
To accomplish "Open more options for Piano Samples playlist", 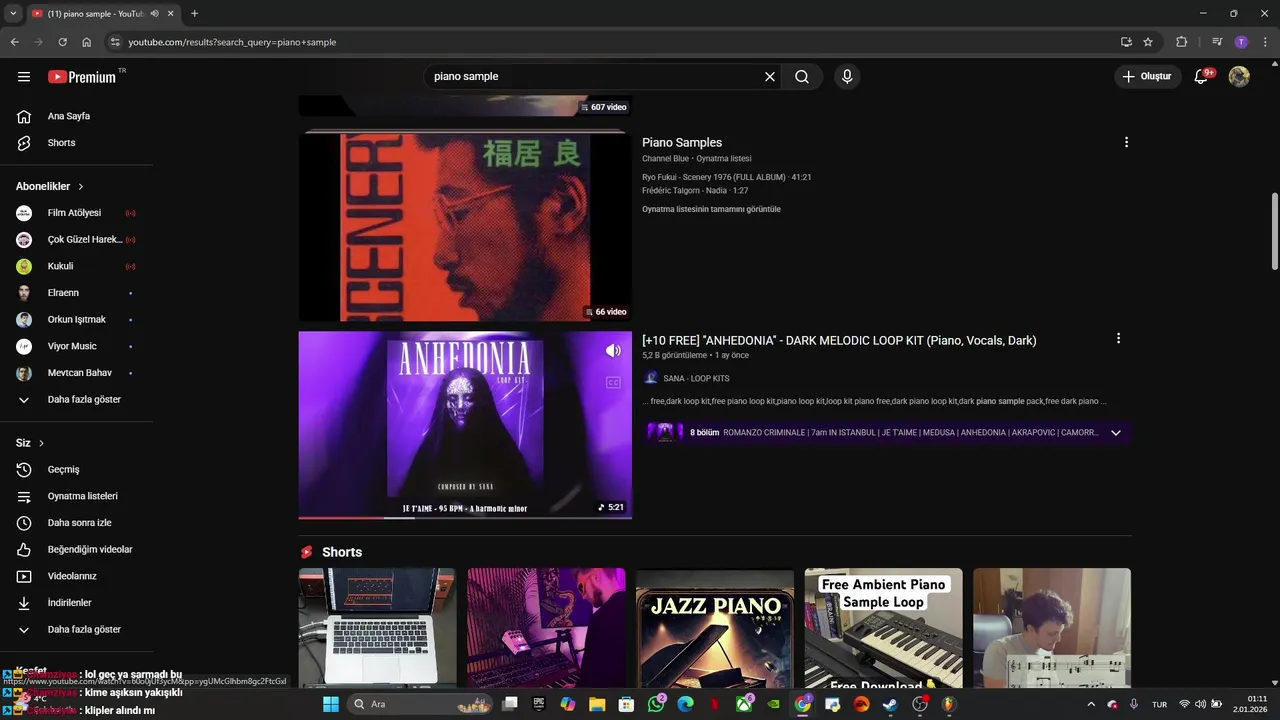I will click(x=1126, y=143).
